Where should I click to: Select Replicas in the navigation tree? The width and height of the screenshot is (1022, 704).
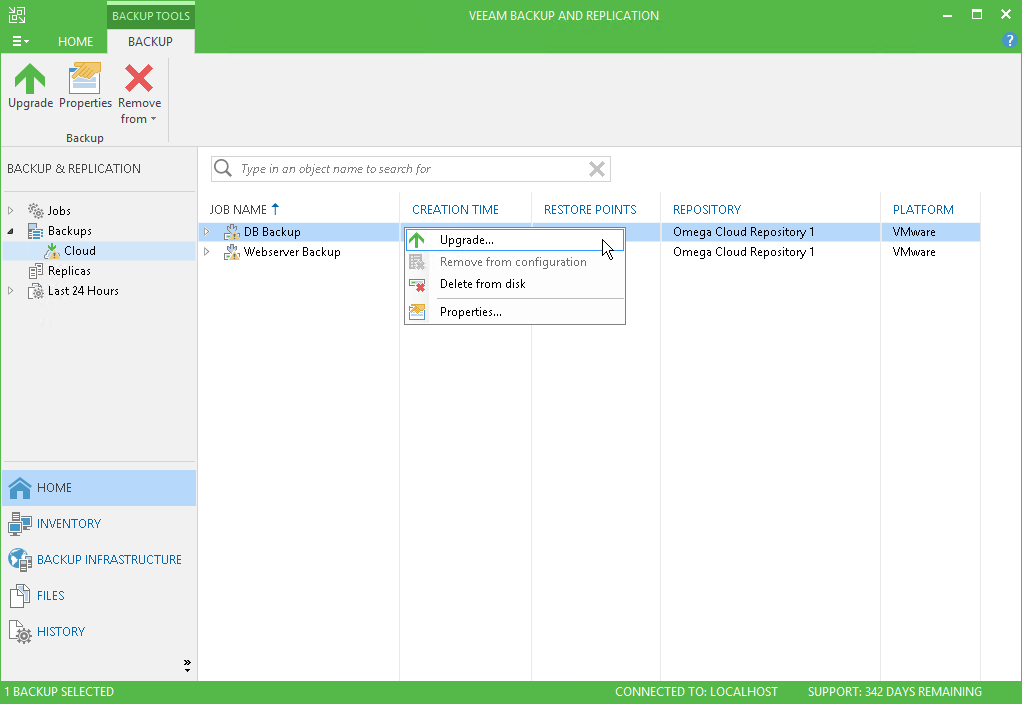pos(69,271)
